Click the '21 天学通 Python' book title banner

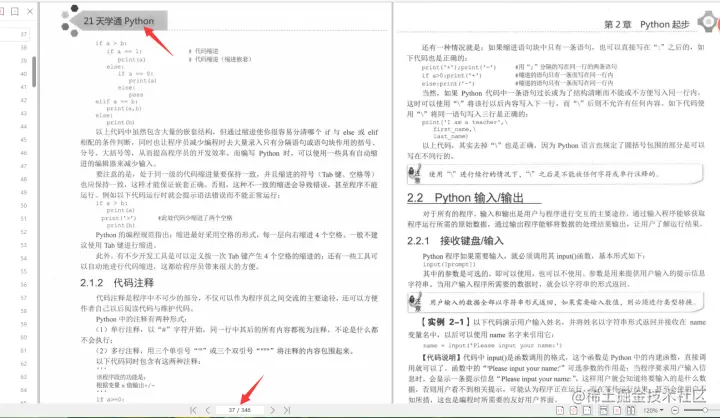pos(118,21)
